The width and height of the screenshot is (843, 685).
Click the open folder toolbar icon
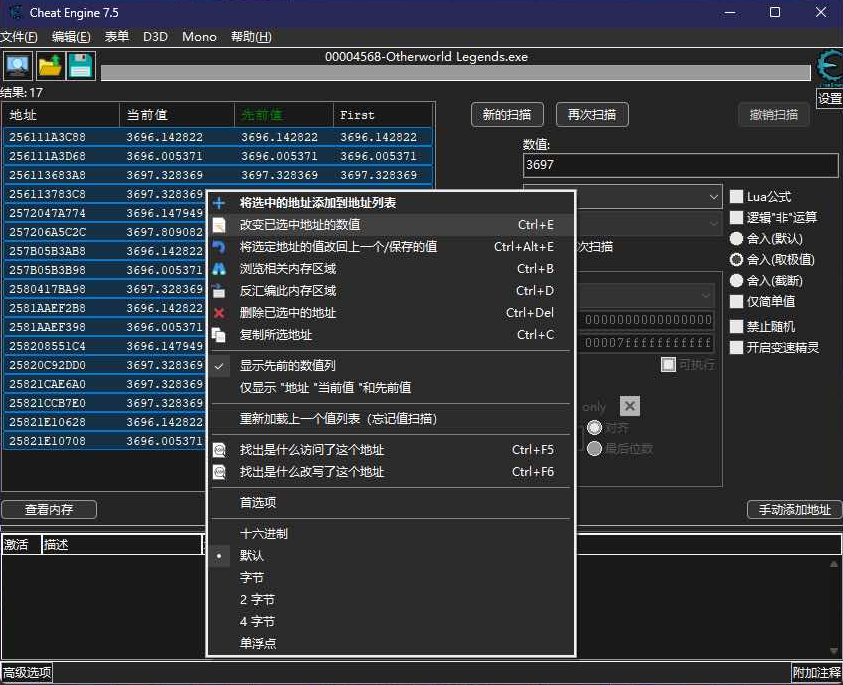tap(49, 66)
